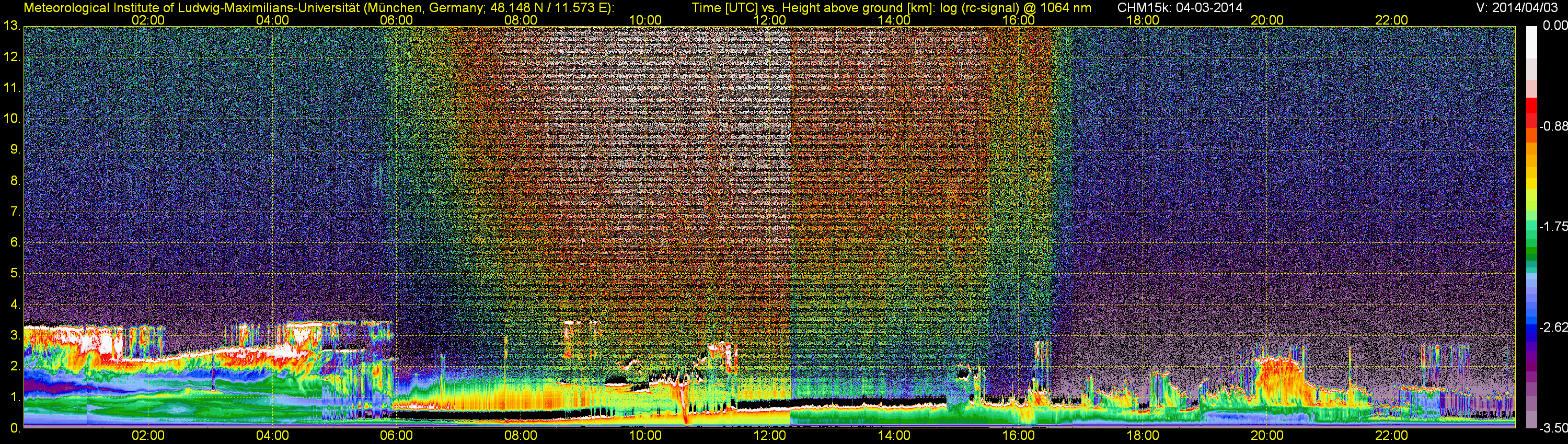This screenshot has width=1568, height=444.
Task: Click the 10:00 label on the bottom time axis
Action: click(x=645, y=436)
